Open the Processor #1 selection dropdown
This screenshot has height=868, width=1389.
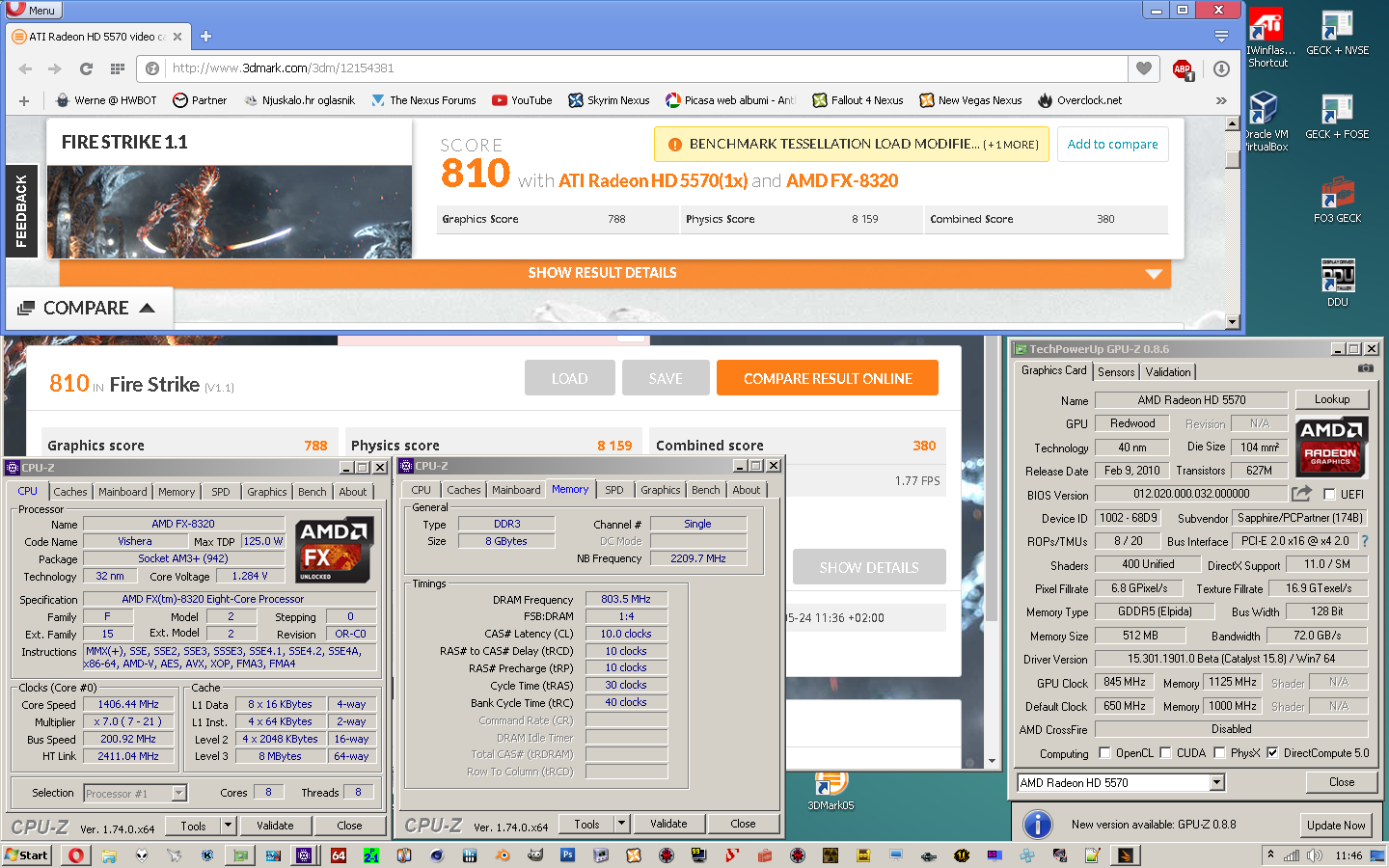click(x=178, y=794)
